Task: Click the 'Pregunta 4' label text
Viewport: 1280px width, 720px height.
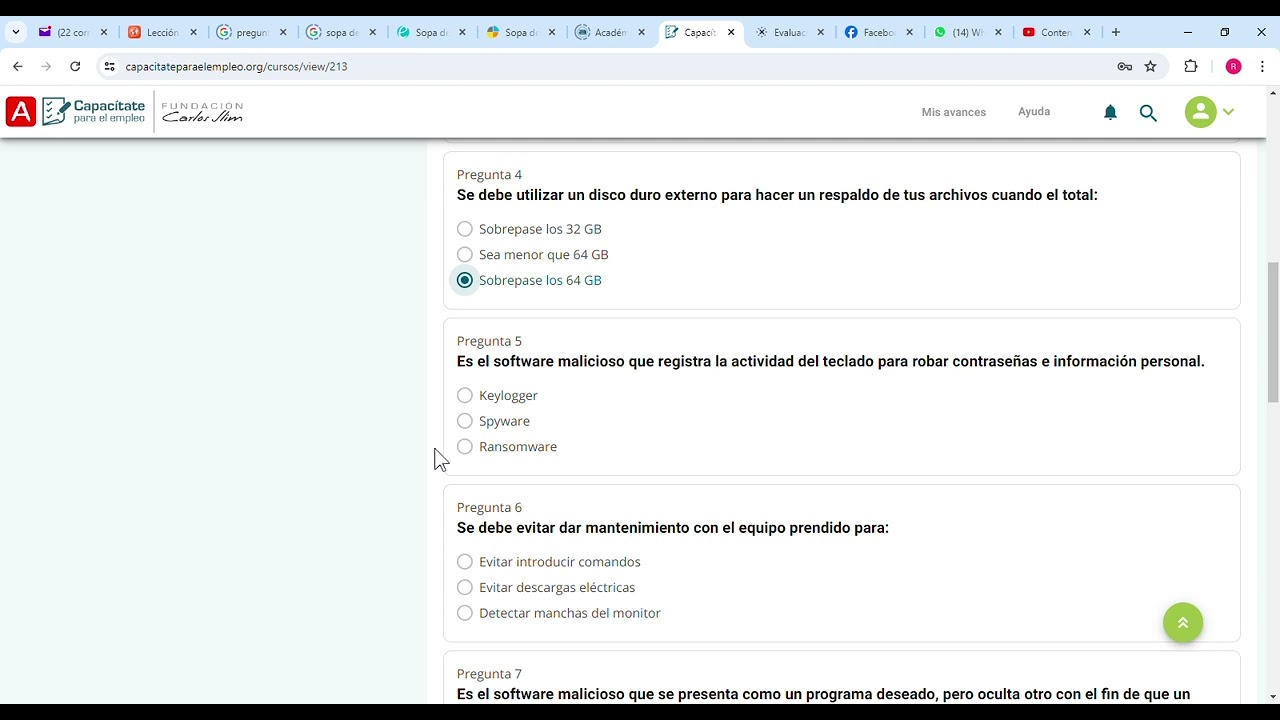Action: (x=489, y=175)
